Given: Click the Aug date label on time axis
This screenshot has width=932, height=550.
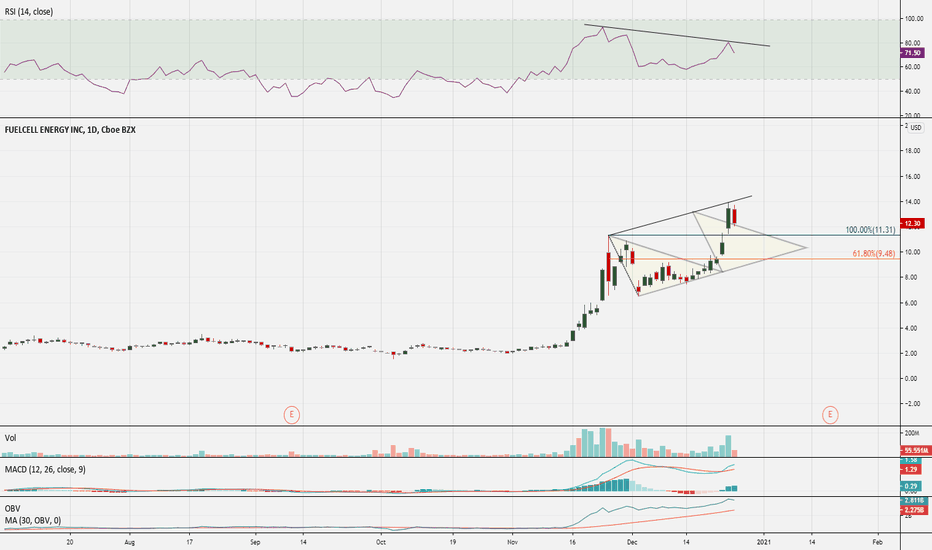Looking at the screenshot, I should [x=130, y=542].
